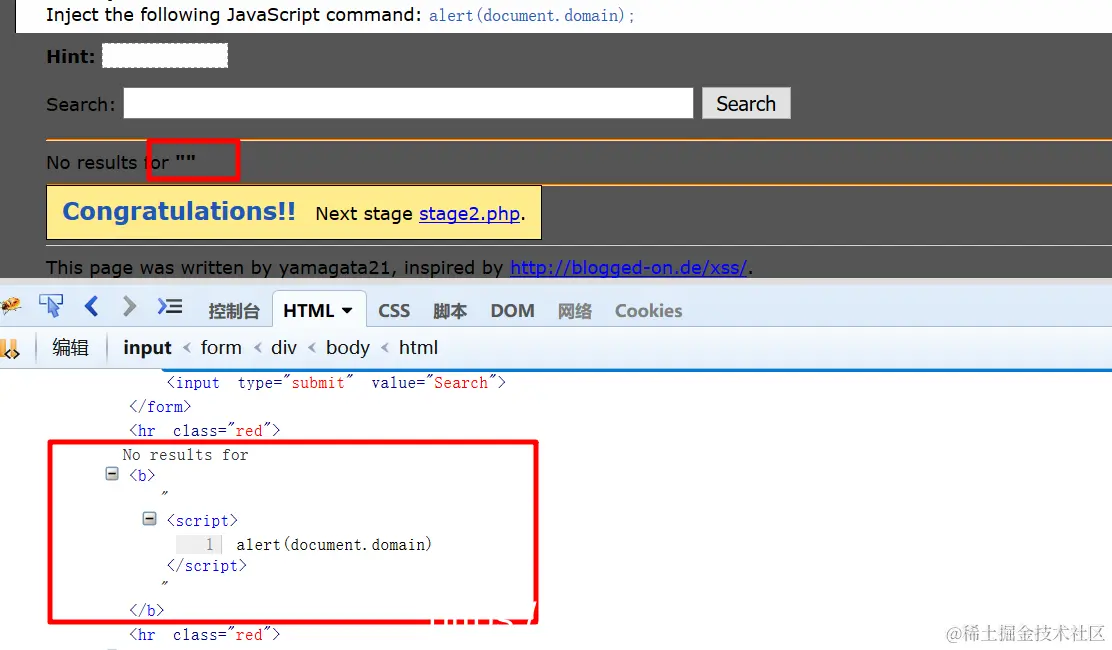Click the Firebug bug icon
The width and height of the screenshot is (1112, 650).
tap(10, 307)
